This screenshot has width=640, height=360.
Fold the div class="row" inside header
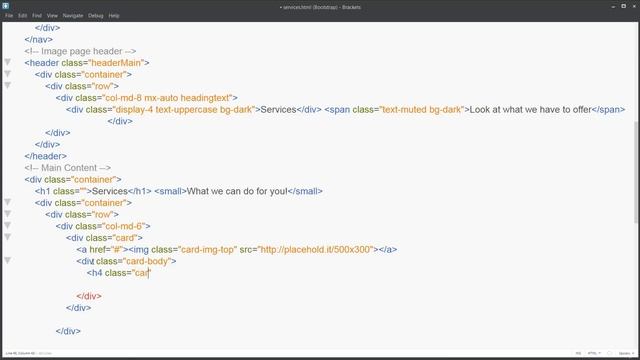click(x=7, y=86)
